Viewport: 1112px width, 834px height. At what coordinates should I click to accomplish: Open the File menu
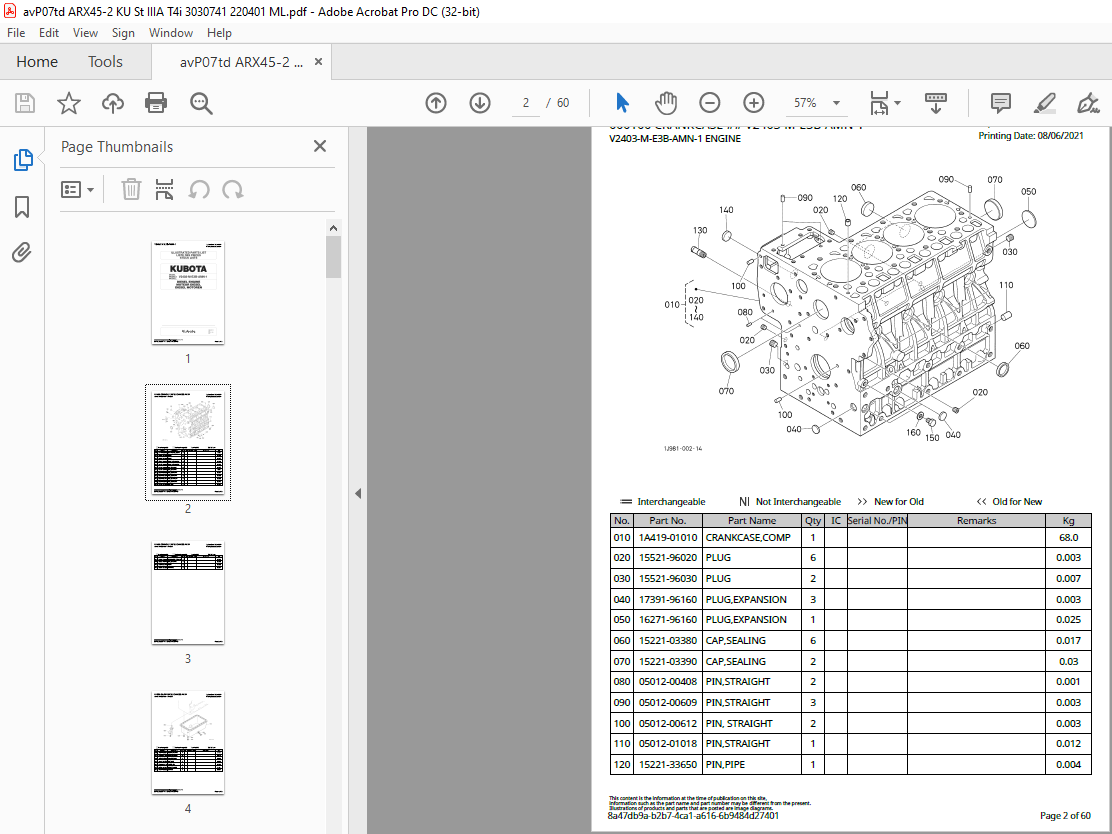point(16,33)
